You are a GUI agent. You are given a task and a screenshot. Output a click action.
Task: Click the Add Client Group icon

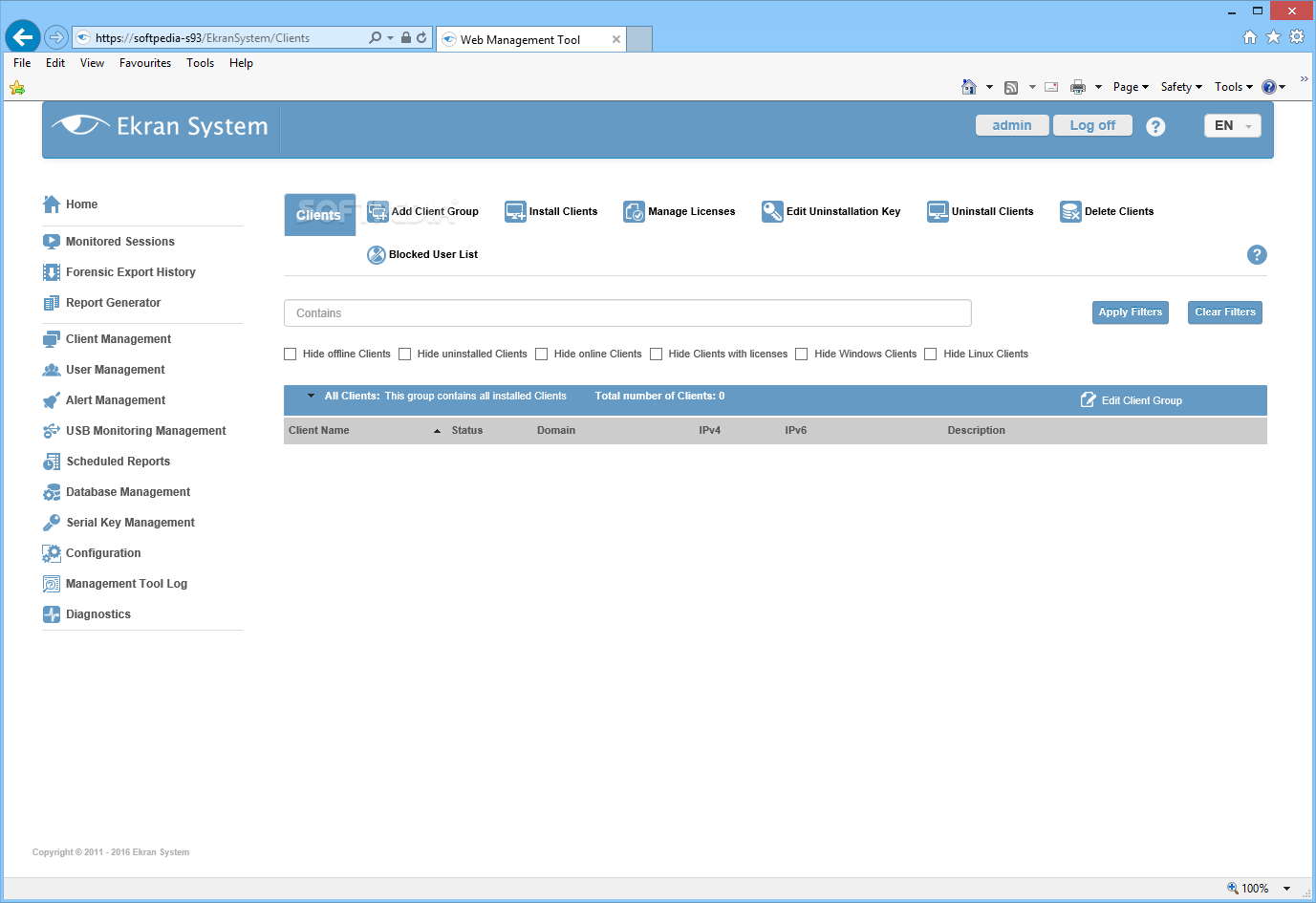coord(378,212)
